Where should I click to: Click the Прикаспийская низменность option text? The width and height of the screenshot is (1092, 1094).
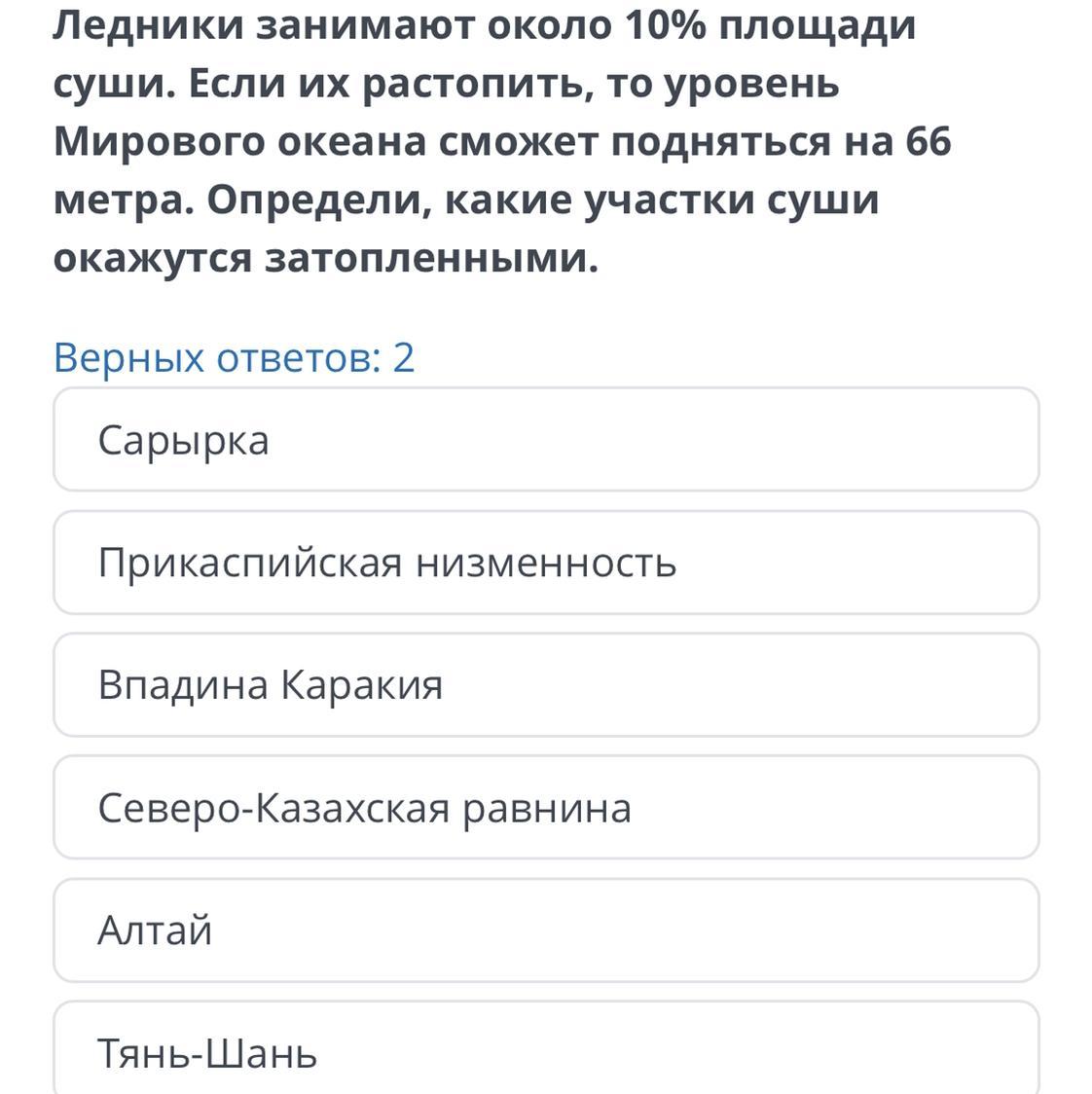(x=386, y=564)
